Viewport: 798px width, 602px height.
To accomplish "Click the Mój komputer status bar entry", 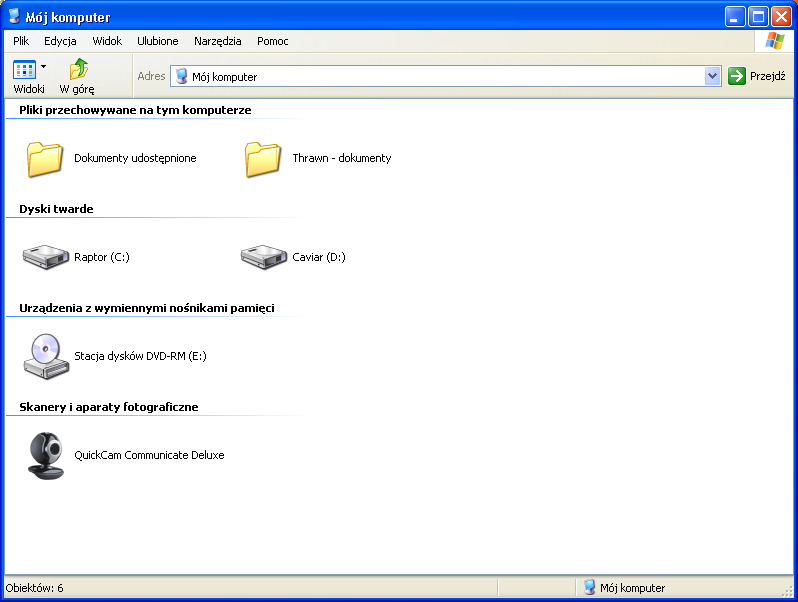I will click(x=624, y=588).
